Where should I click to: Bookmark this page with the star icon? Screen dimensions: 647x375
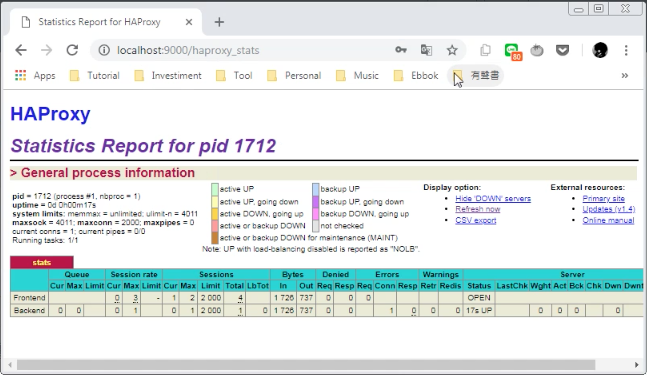(x=452, y=50)
